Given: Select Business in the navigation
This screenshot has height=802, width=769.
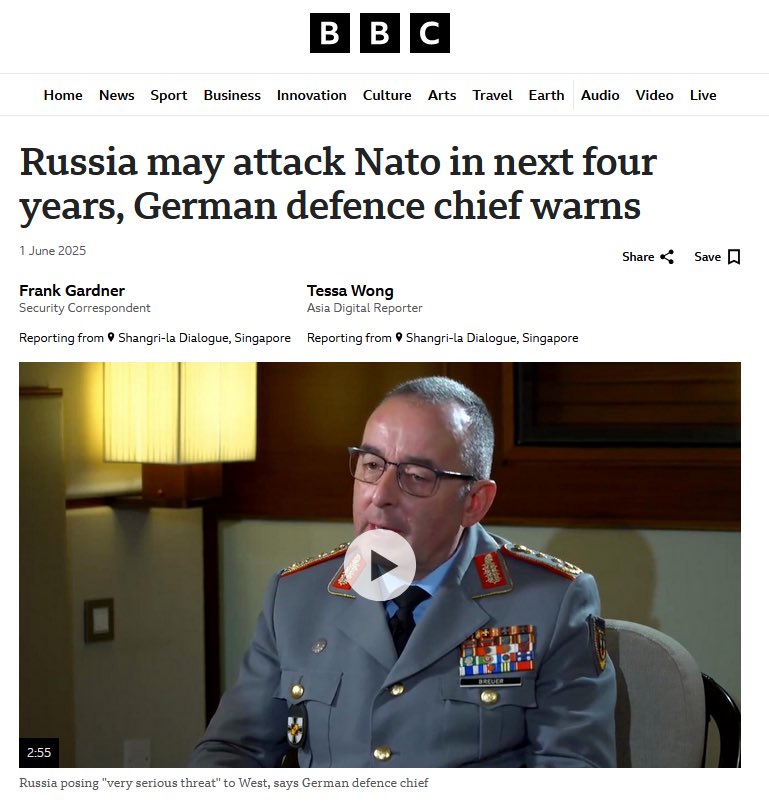Looking at the screenshot, I should click(232, 95).
